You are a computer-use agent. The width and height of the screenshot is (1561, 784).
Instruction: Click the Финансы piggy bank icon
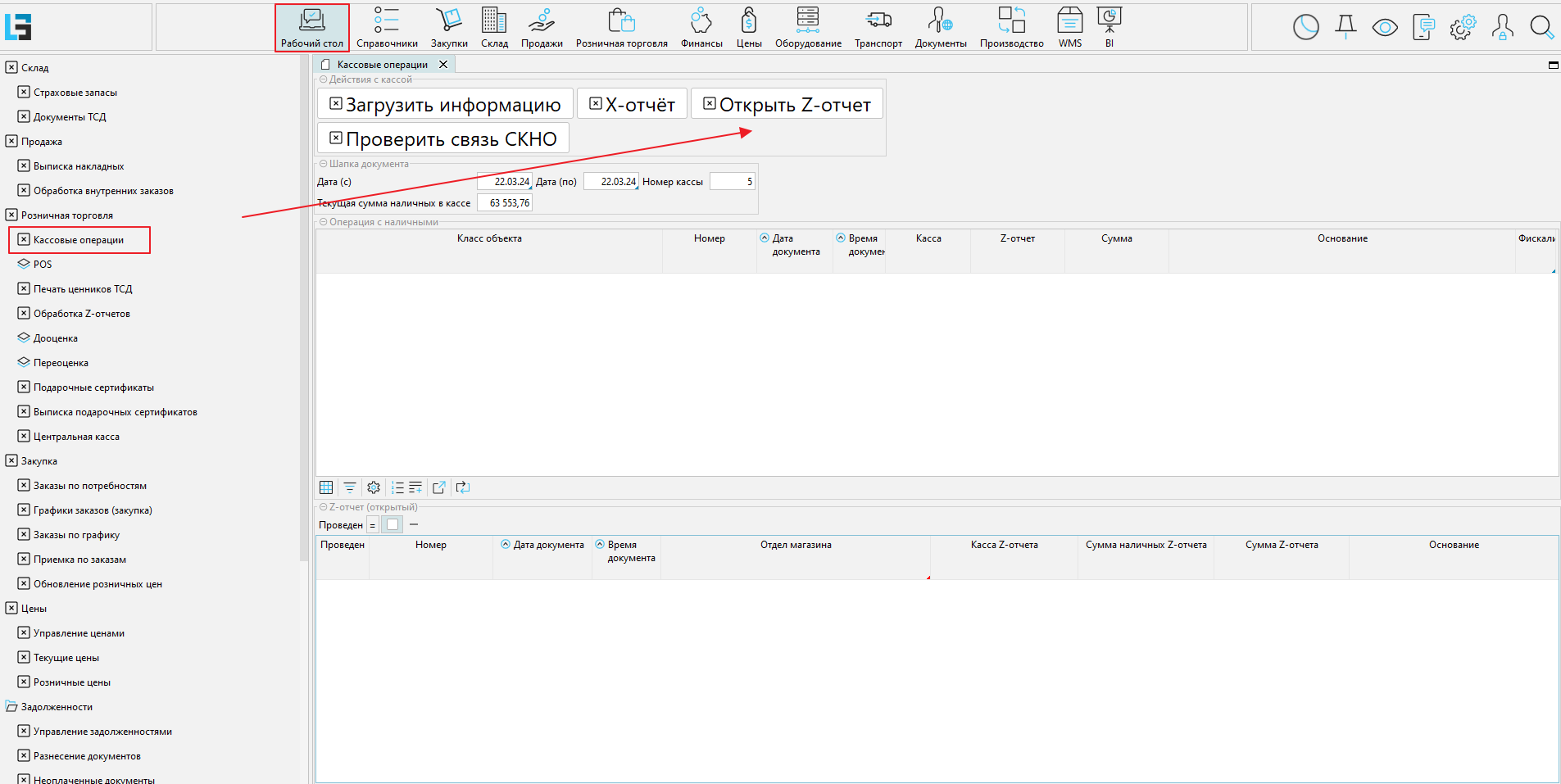click(x=701, y=27)
